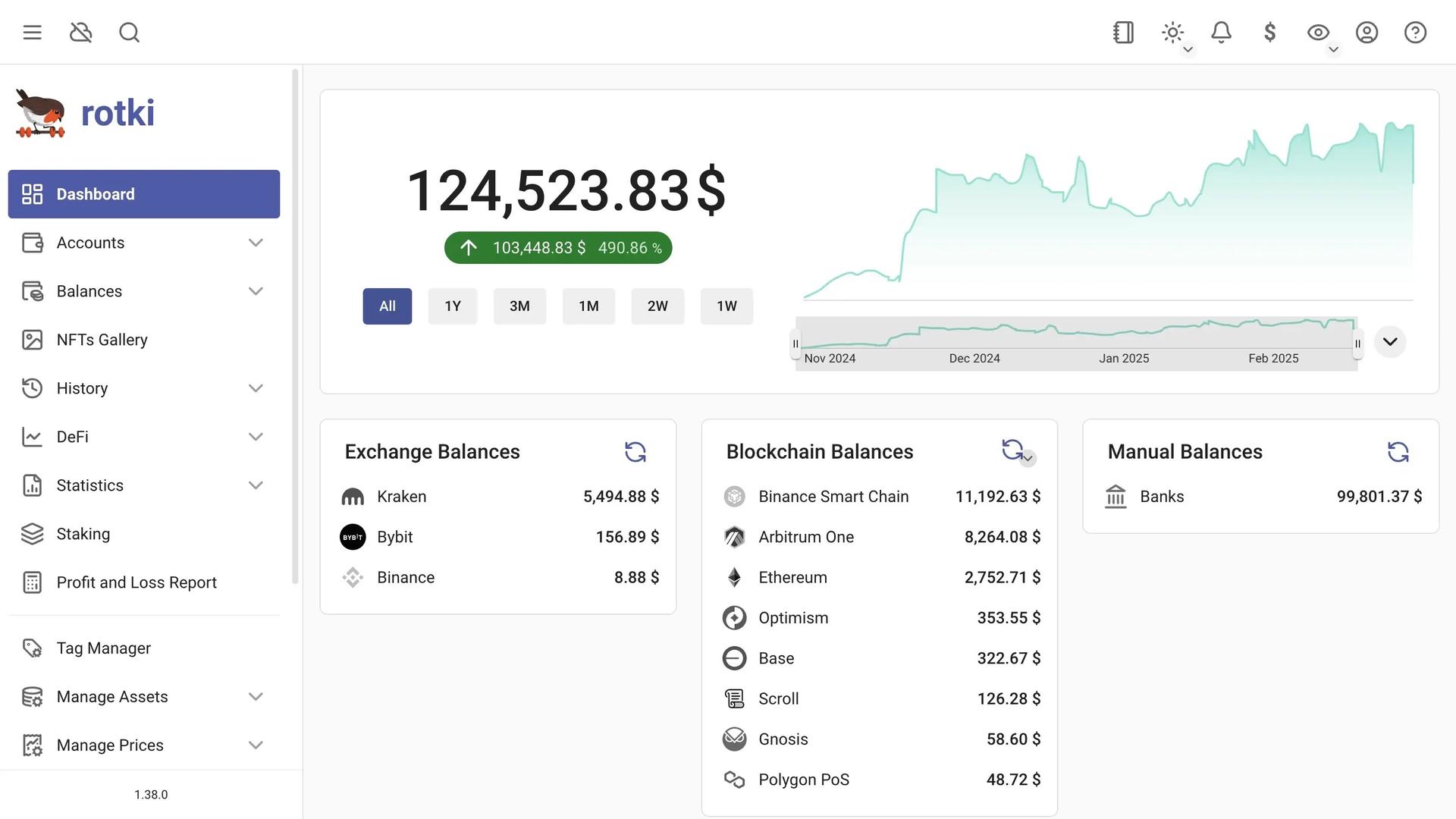1456x819 pixels.
Task: Click the hamburger menu icon
Action: pos(32,33)
